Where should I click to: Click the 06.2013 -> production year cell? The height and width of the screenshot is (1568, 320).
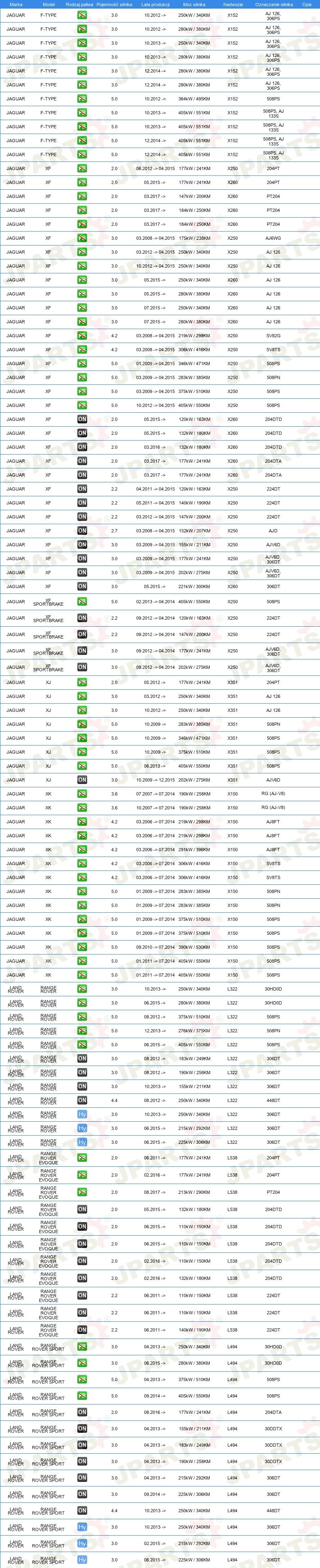pos(155,766)
